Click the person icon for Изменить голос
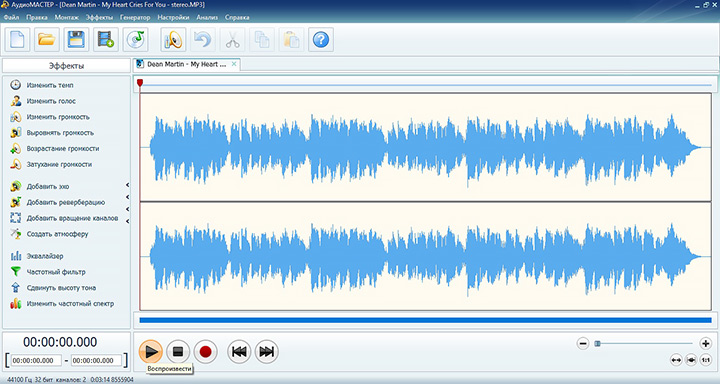The width and height of the screenshot is (720, 384). point(16,101)
